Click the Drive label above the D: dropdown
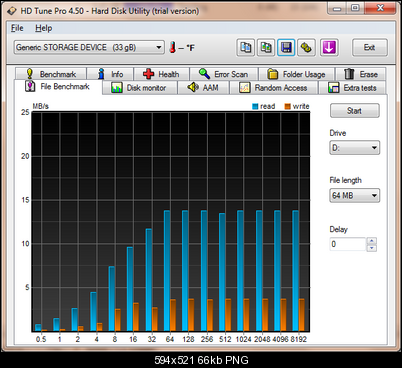The height and width of the screenshot is (368, 402). [x=338, y=133]
